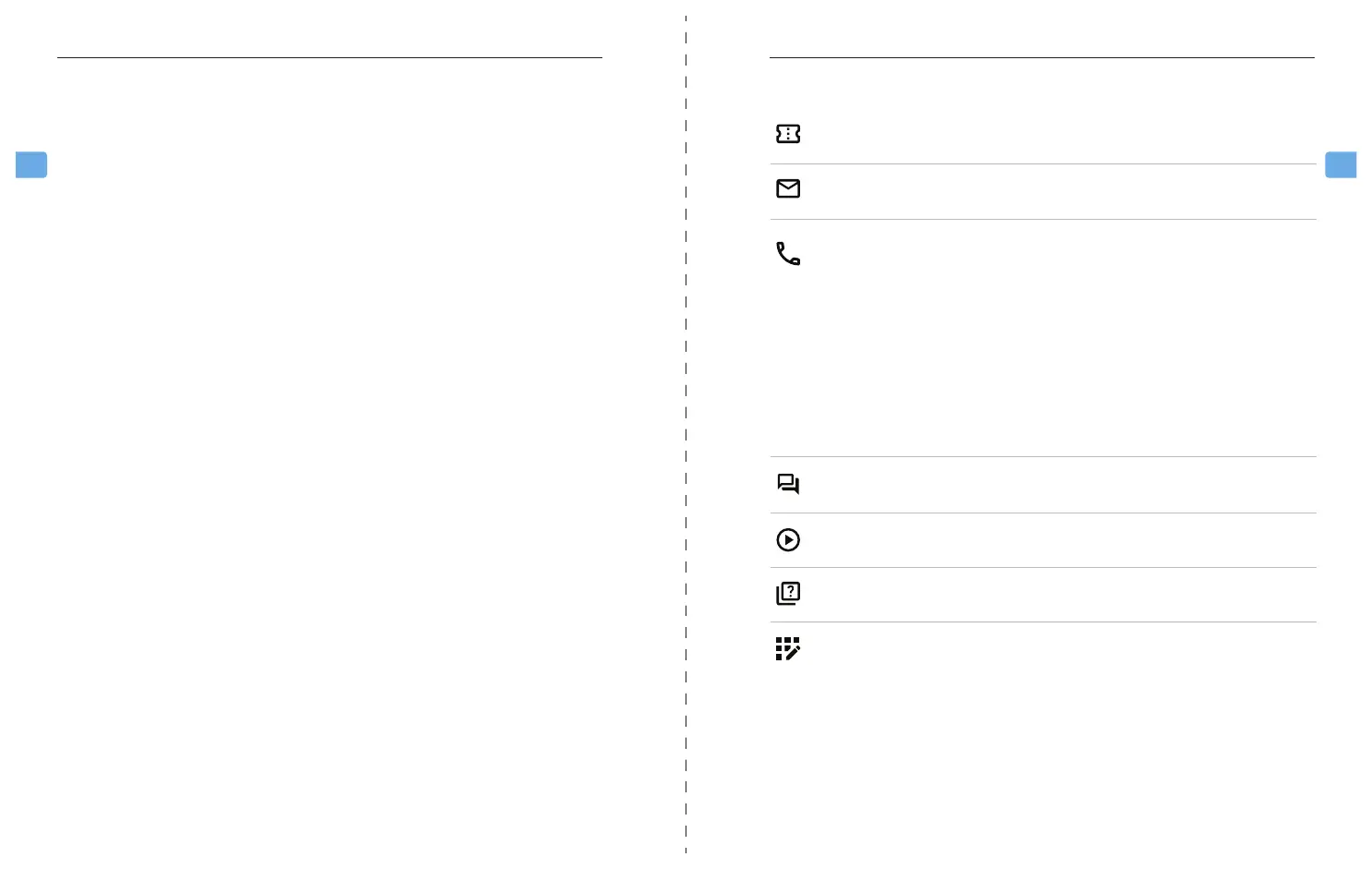Screen dimensions: 1372x869
Task: Click the FAQ question mark icon
Action: coord(787,593)
